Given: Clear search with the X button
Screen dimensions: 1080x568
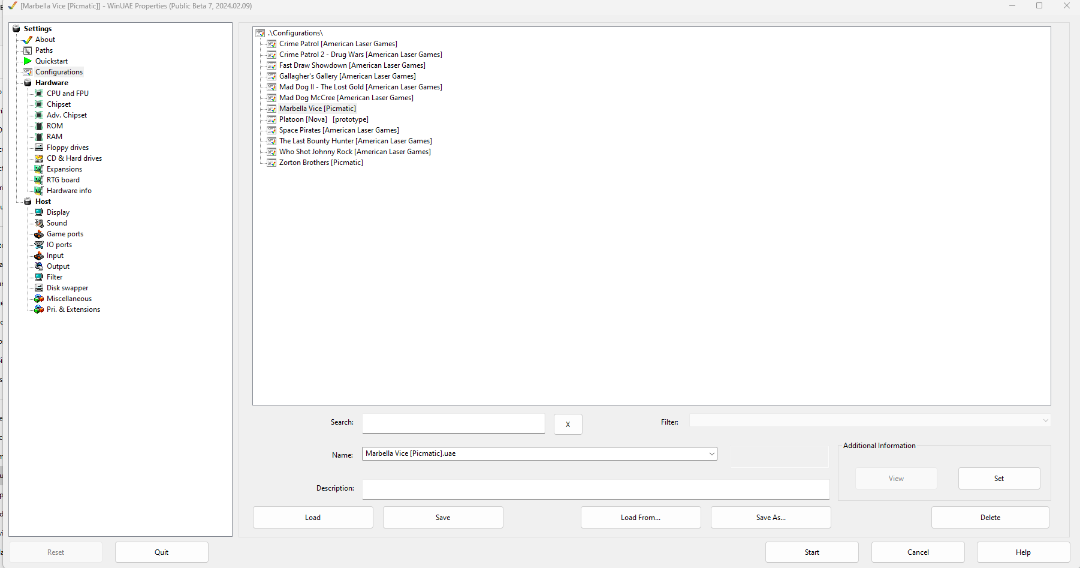Looking at the screenshot, I should coord(568,424).
